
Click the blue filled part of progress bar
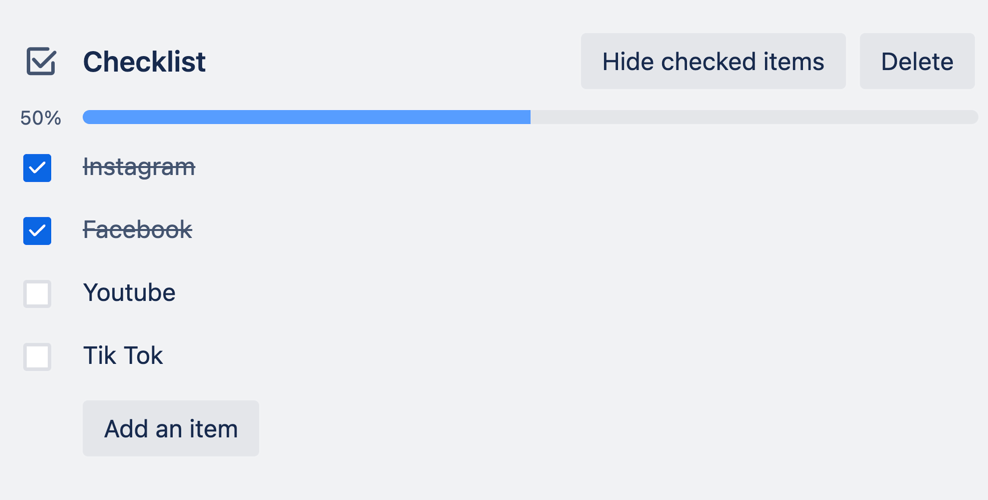point(306,118)
